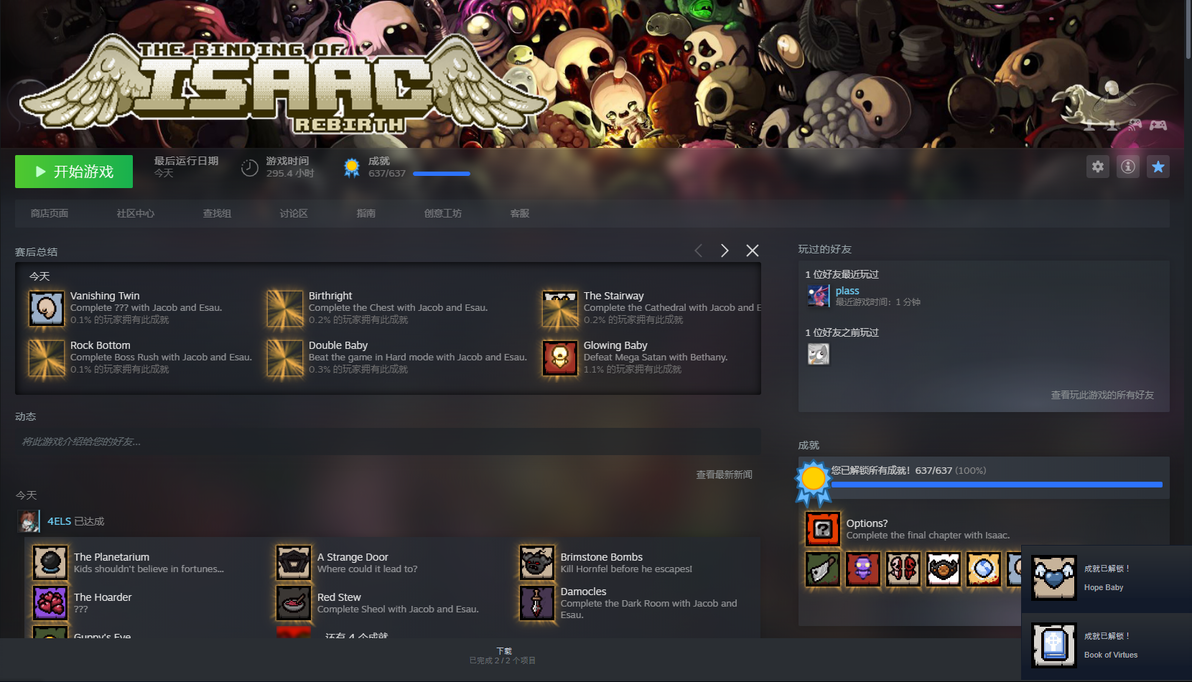
Task: Focus the 将此游戏介绍给您的好友 input field
Action: click(x=388, y=442)
